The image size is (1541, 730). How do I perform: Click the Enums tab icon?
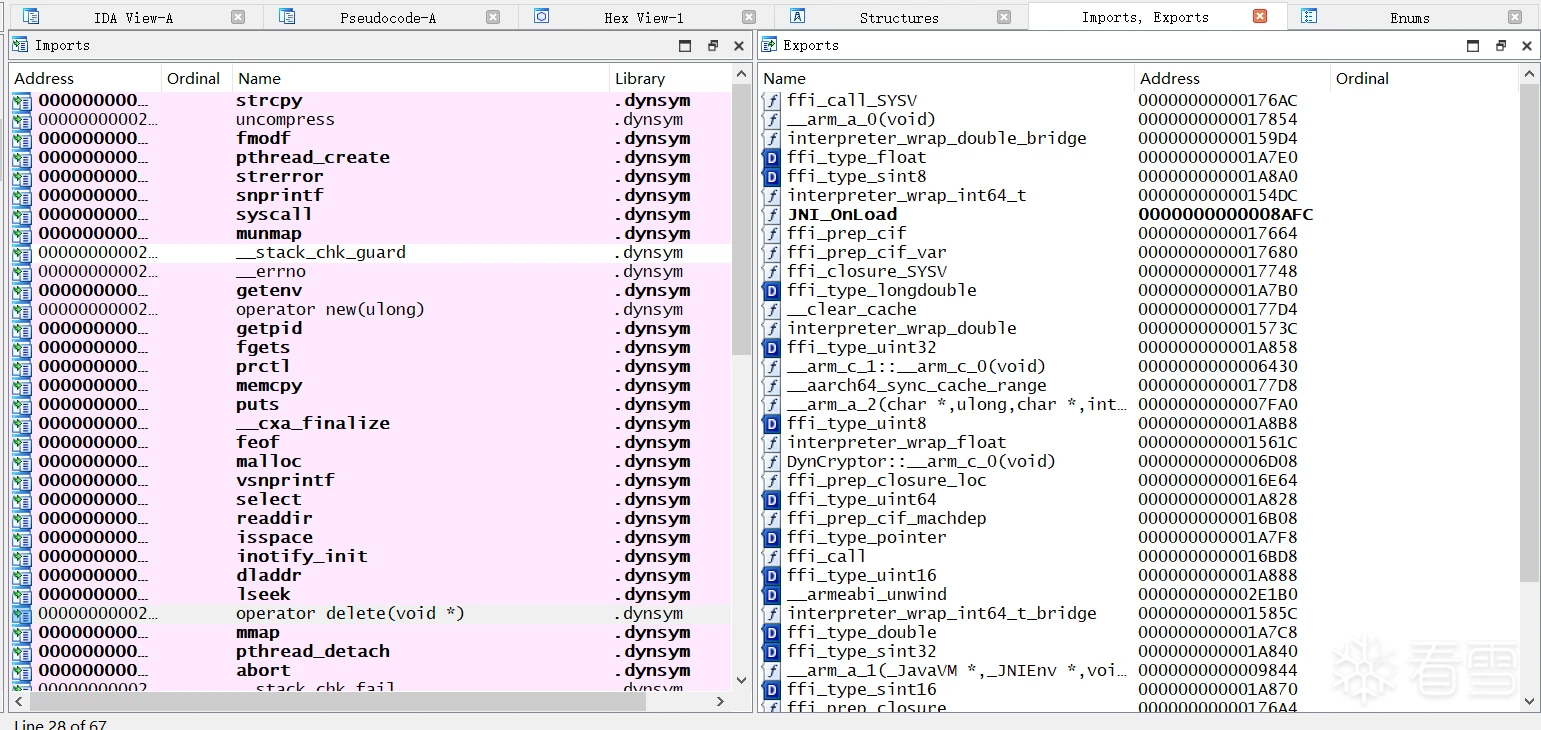coord(1309,17)
